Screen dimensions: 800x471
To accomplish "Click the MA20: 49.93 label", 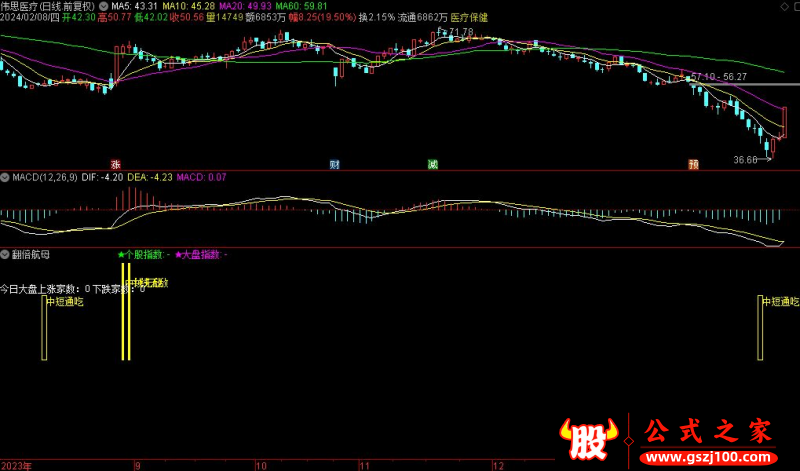I will [x=245, y=7].
